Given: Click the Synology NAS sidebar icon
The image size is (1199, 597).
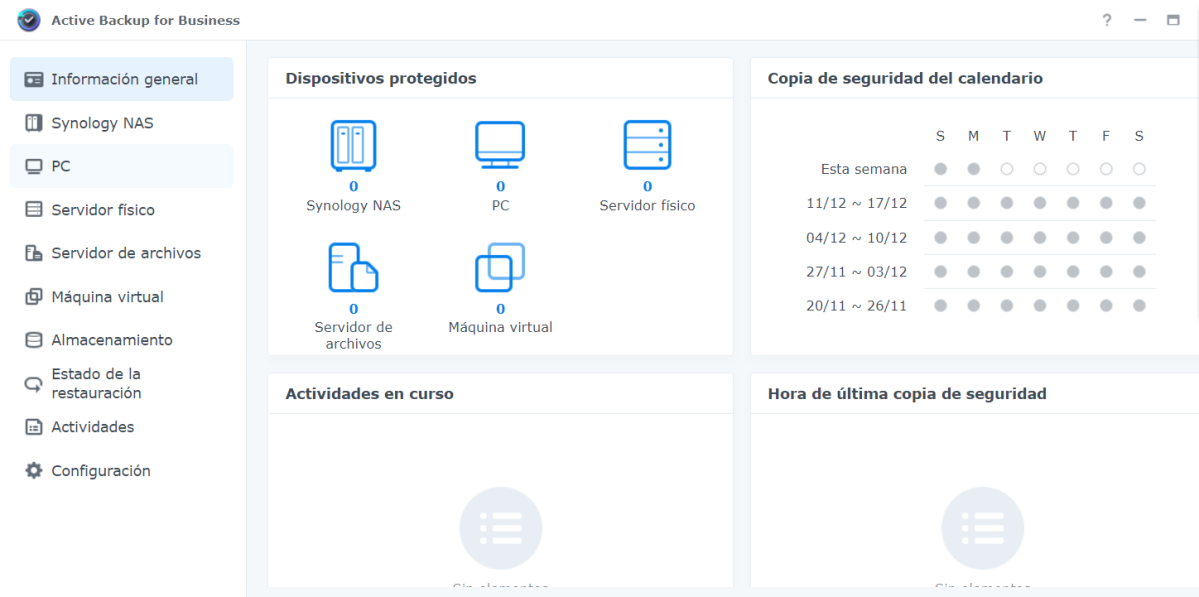Looking at the screenshot, I should click(34, 123).
